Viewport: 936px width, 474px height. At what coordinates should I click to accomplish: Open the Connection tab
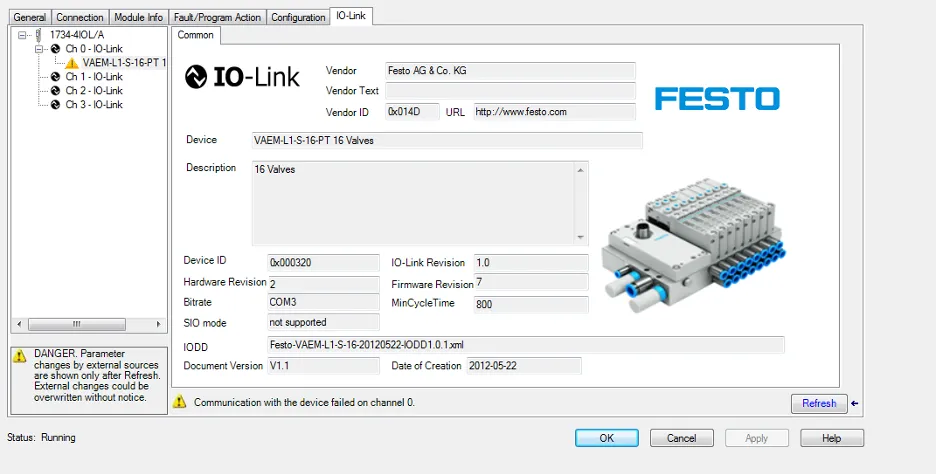tap(80, 17)
